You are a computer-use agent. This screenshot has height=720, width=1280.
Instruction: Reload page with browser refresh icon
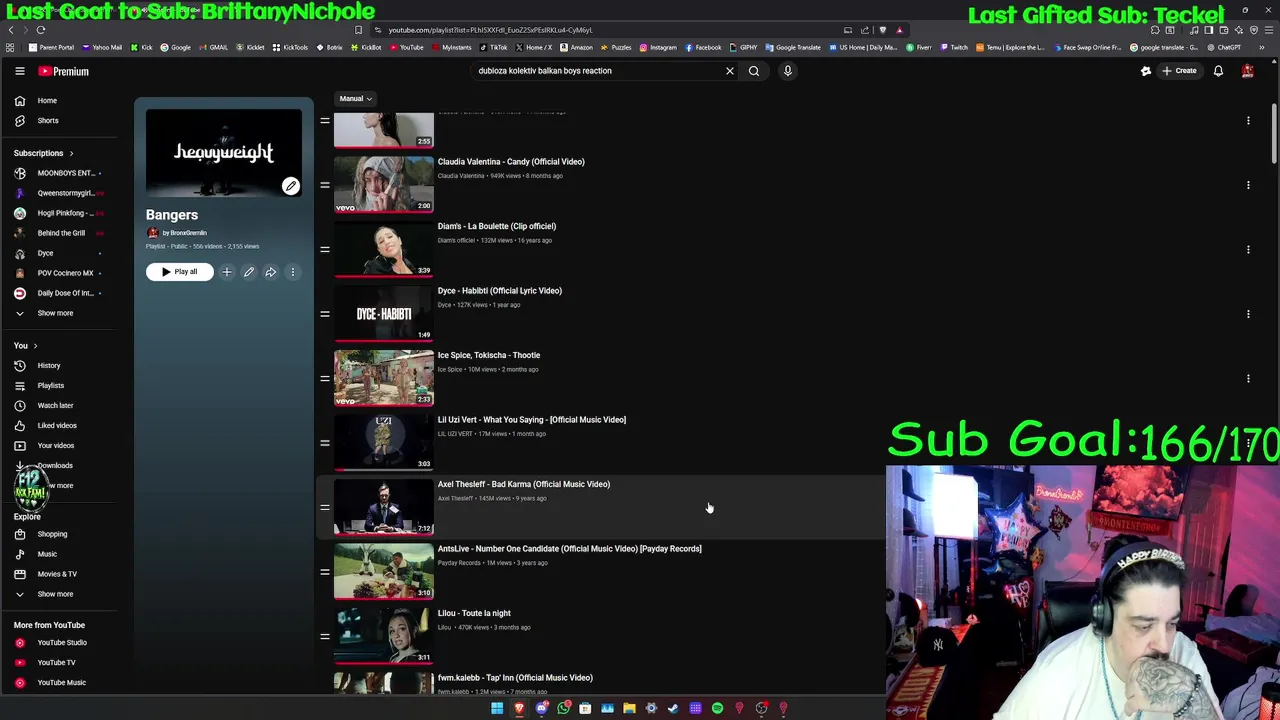coord(41,30)
